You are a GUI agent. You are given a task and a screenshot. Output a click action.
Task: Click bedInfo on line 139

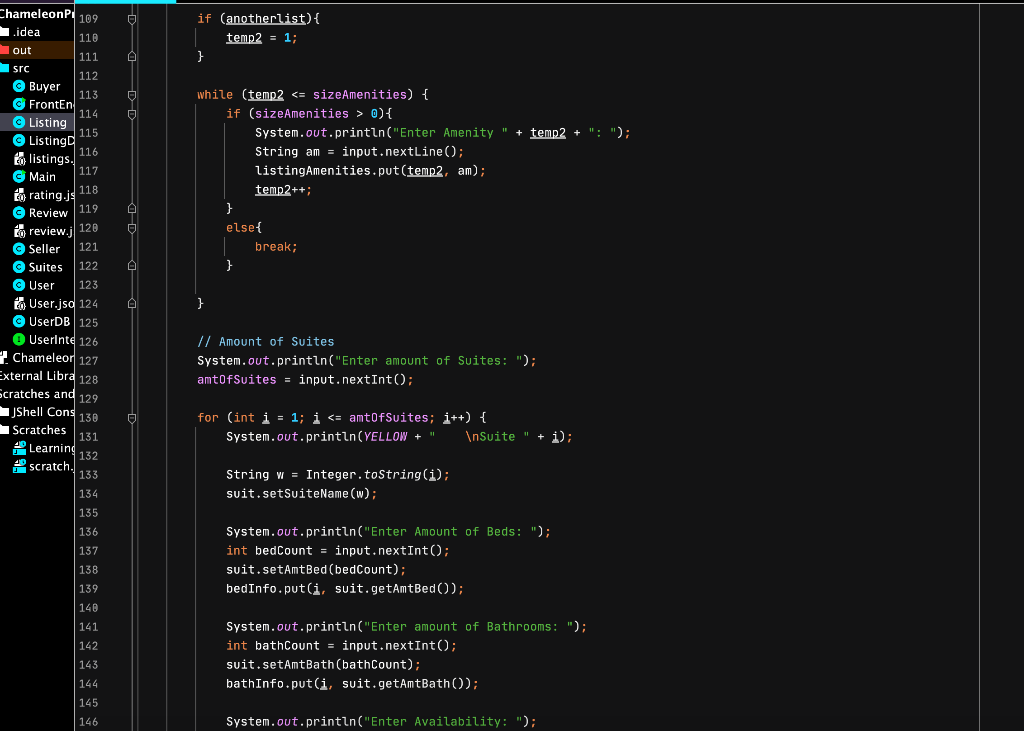point(251,589)
